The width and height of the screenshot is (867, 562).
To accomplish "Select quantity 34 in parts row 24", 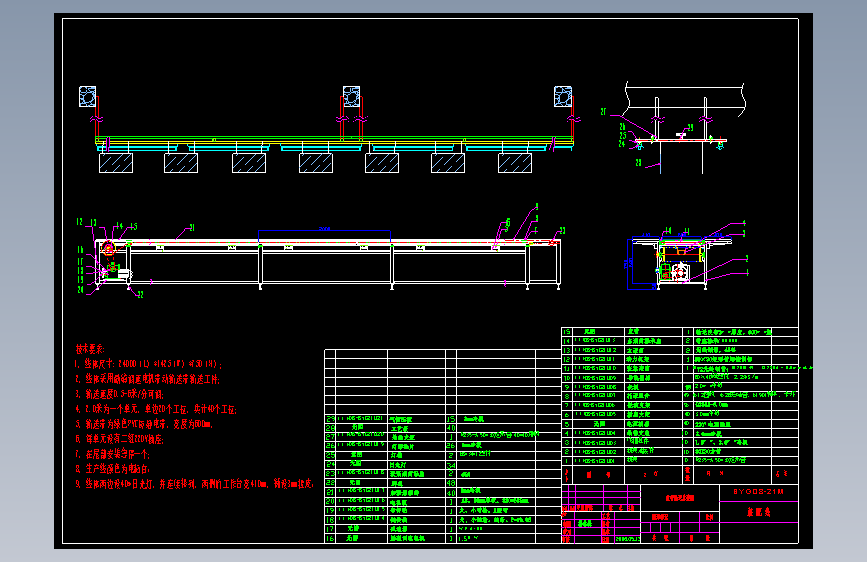I will click(451, 465).
